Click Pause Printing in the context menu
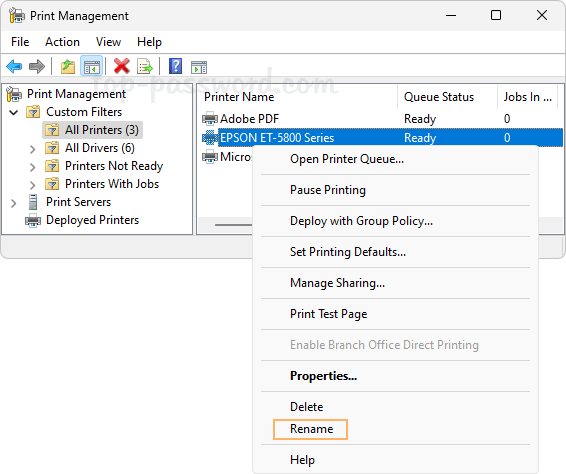 point(328,190)
